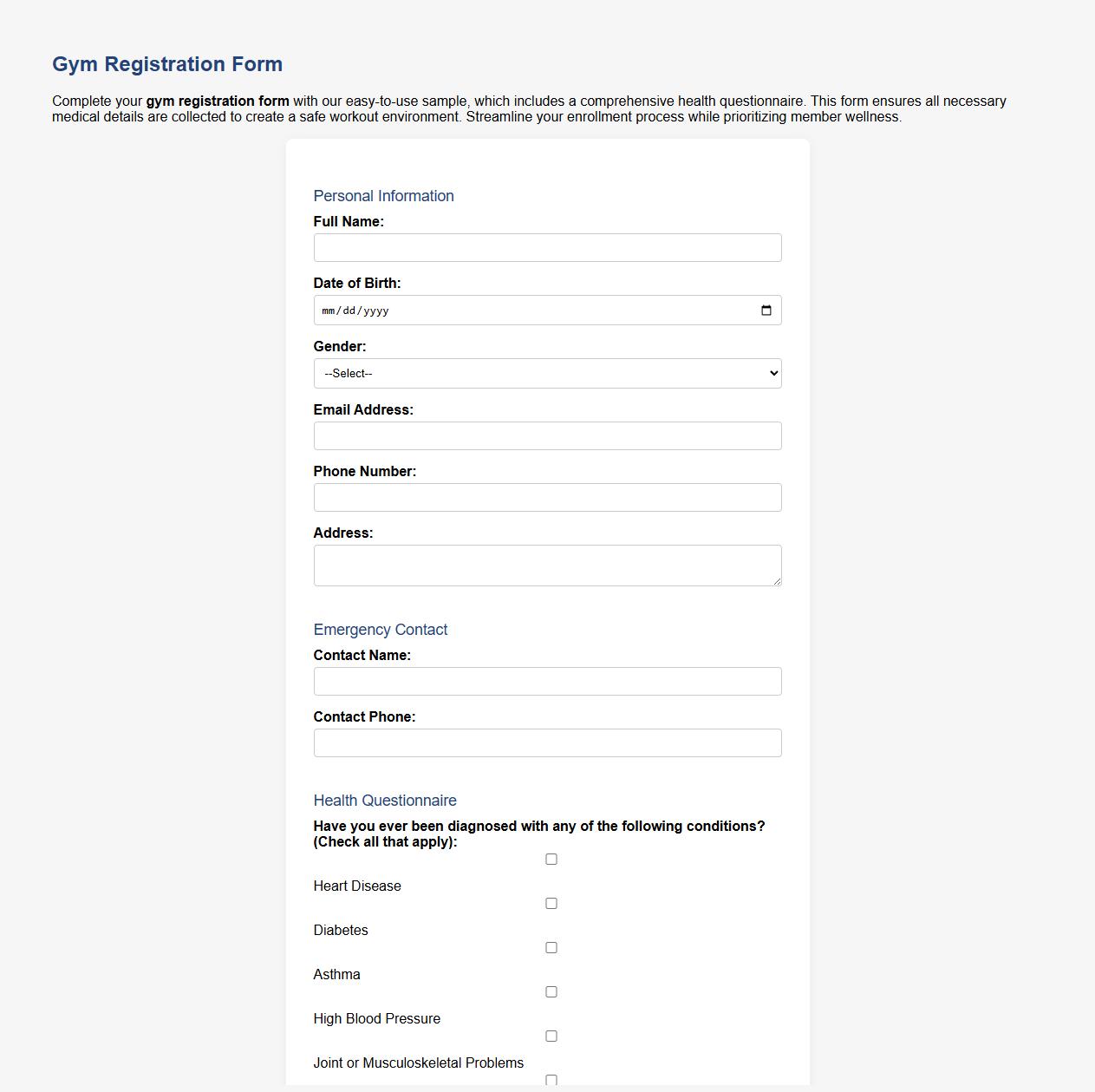Viewport: 1095px width, 1092px height.
Task: Click the Phone Number input
Action: [547, 497]
